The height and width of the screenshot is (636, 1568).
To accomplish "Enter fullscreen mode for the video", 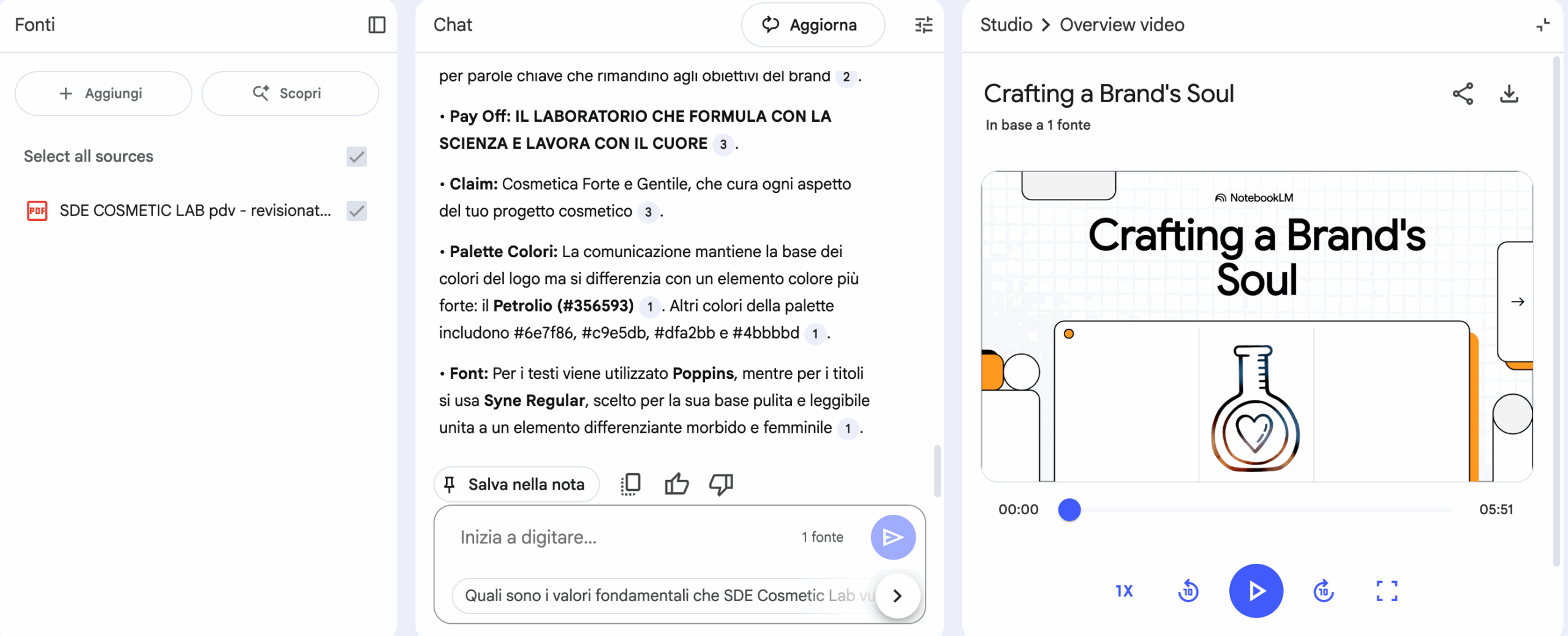I will (1387, 591).
